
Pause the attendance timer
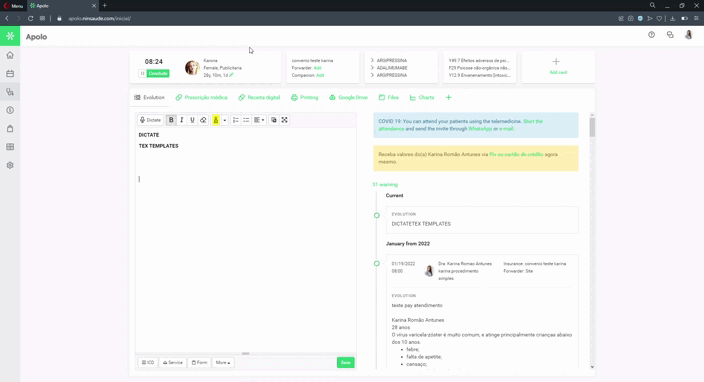click(x=142, y=74)
